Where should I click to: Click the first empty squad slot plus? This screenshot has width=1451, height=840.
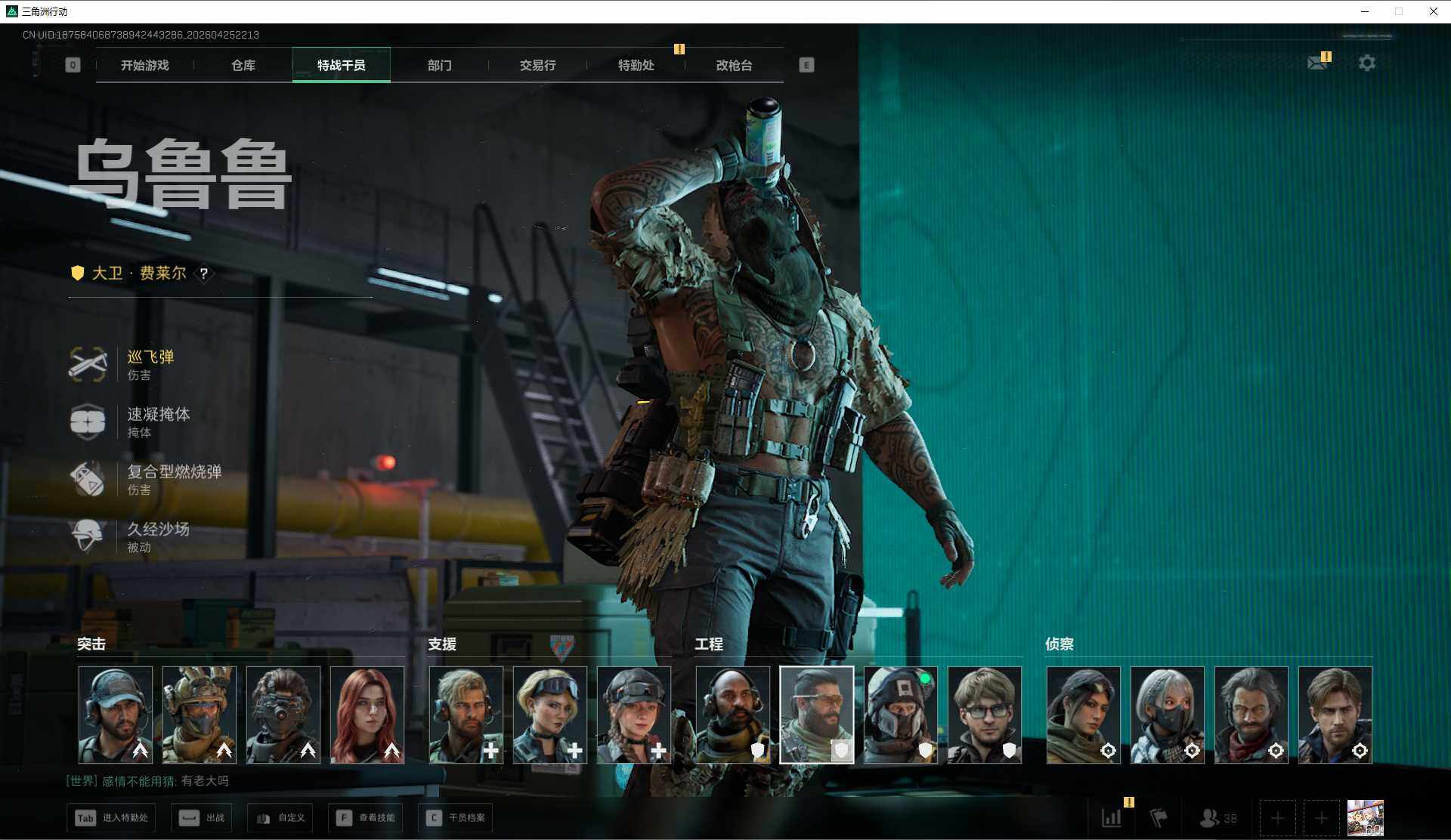pyautogui.click(x=1277, y=818)
